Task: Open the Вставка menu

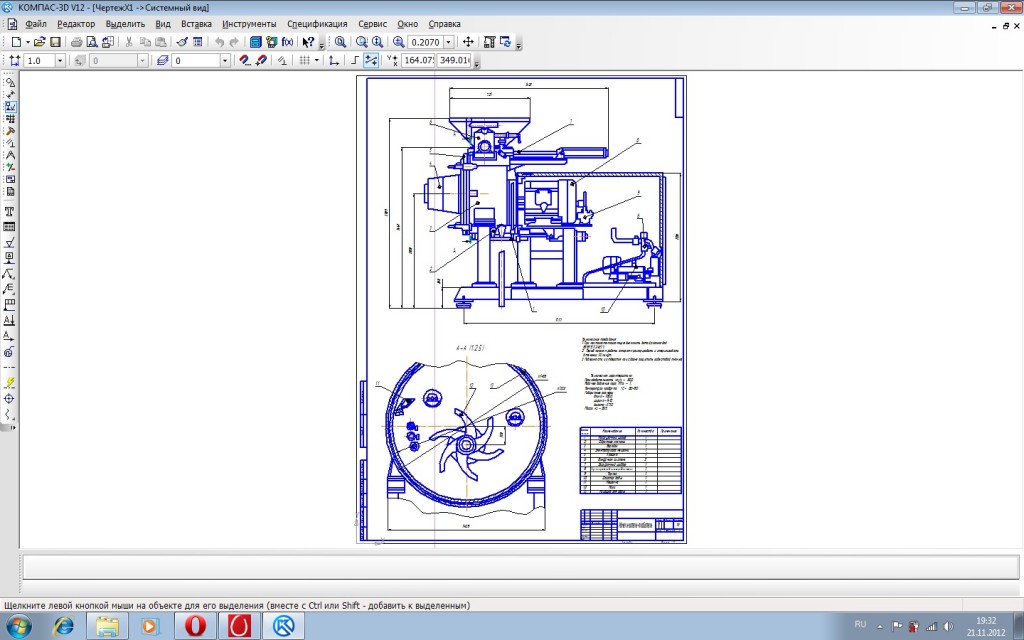Action: point(197,24)
